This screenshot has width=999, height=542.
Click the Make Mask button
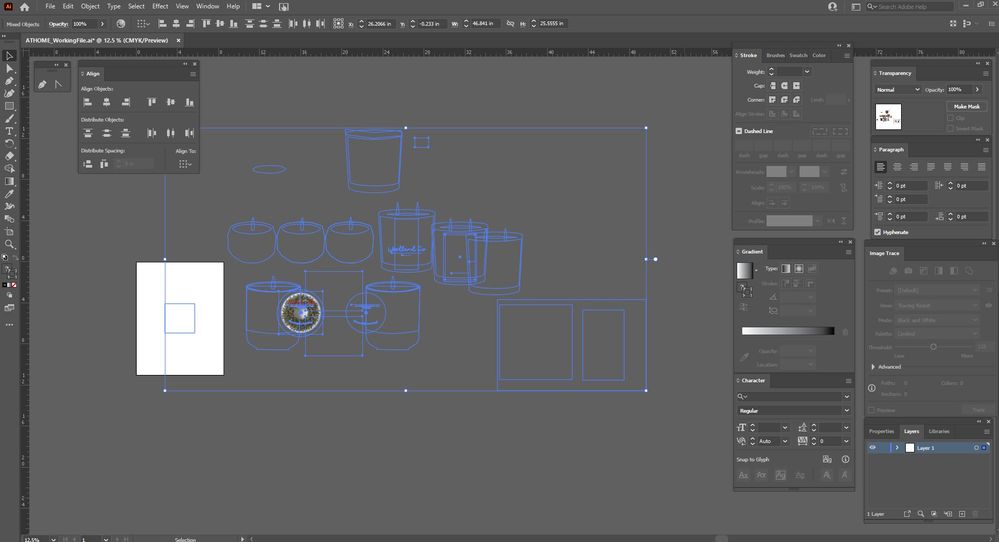(967, 106)
